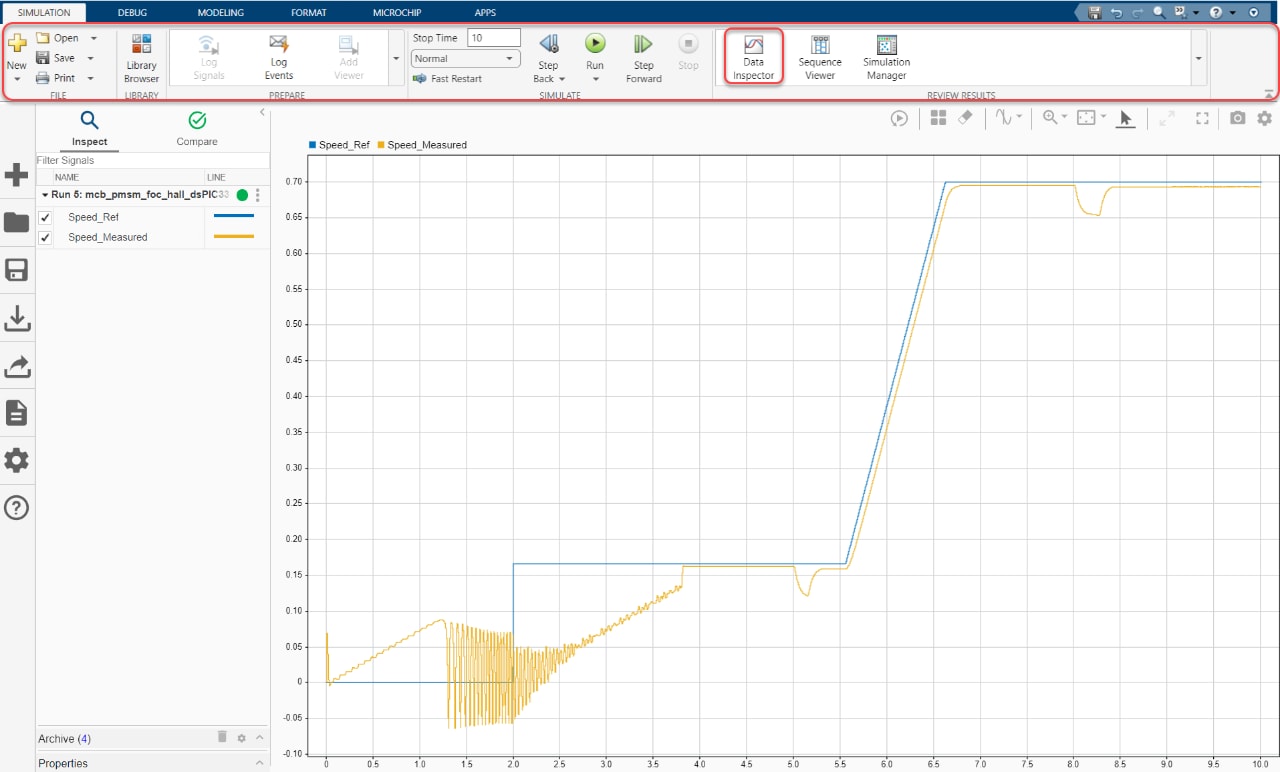Expand the Save dropdown arrow

[x=91, y=58]
